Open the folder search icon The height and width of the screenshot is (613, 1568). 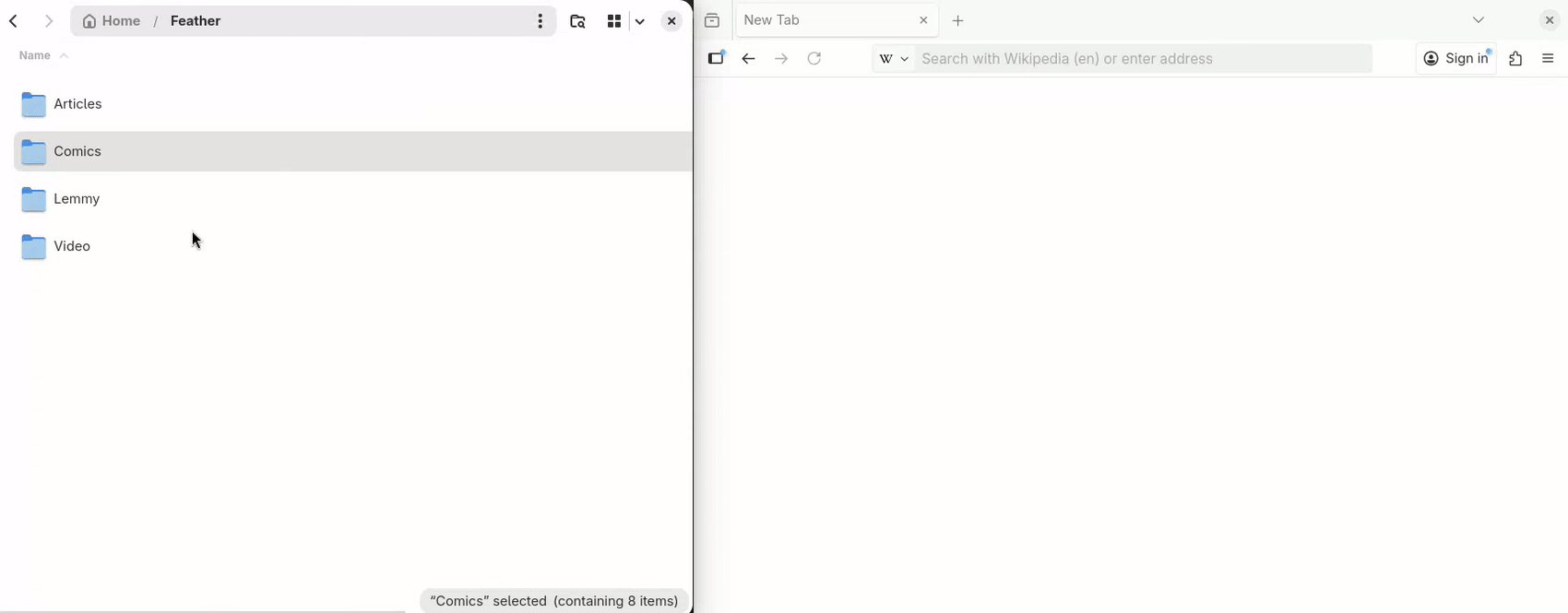click(x=578, y=21)
